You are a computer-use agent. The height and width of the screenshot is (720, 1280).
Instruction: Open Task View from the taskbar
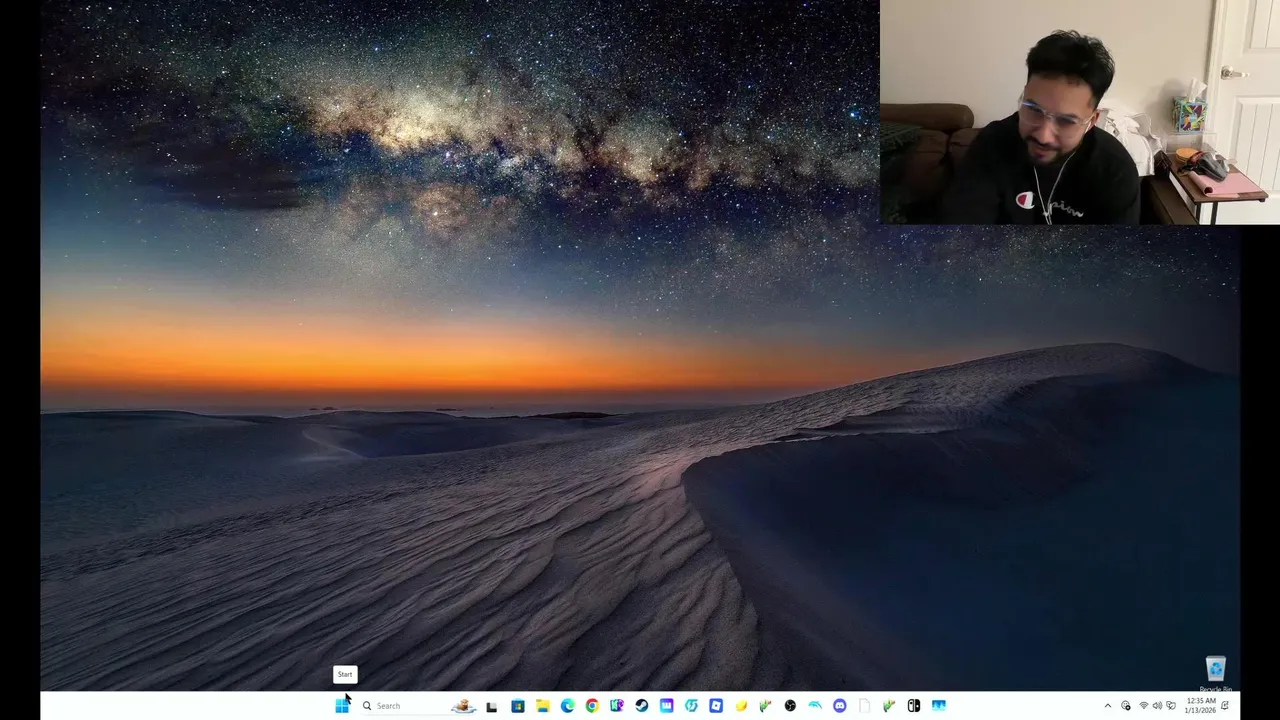tap(491, 707)
